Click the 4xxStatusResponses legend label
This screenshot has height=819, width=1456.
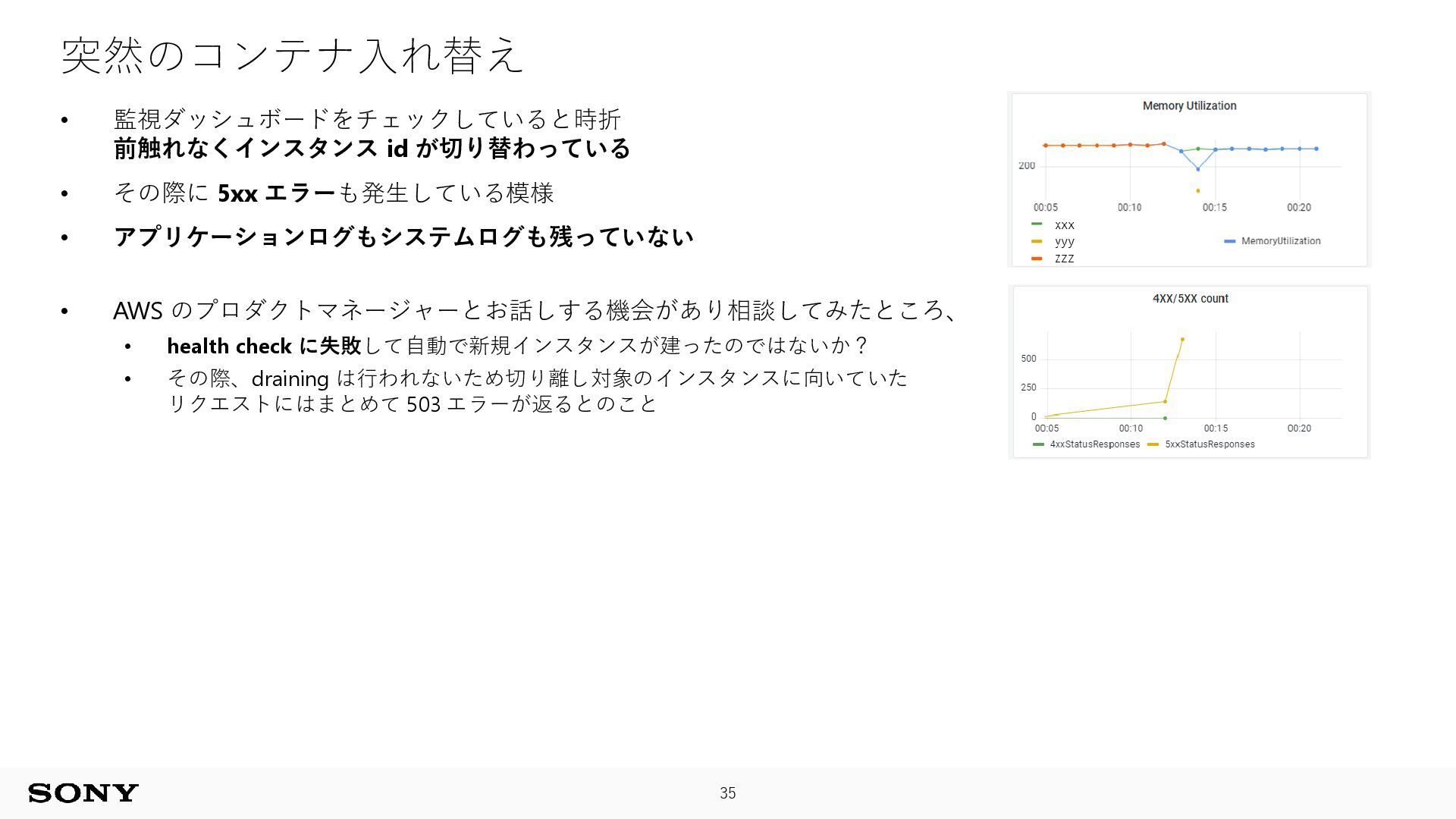[1095, 444]
